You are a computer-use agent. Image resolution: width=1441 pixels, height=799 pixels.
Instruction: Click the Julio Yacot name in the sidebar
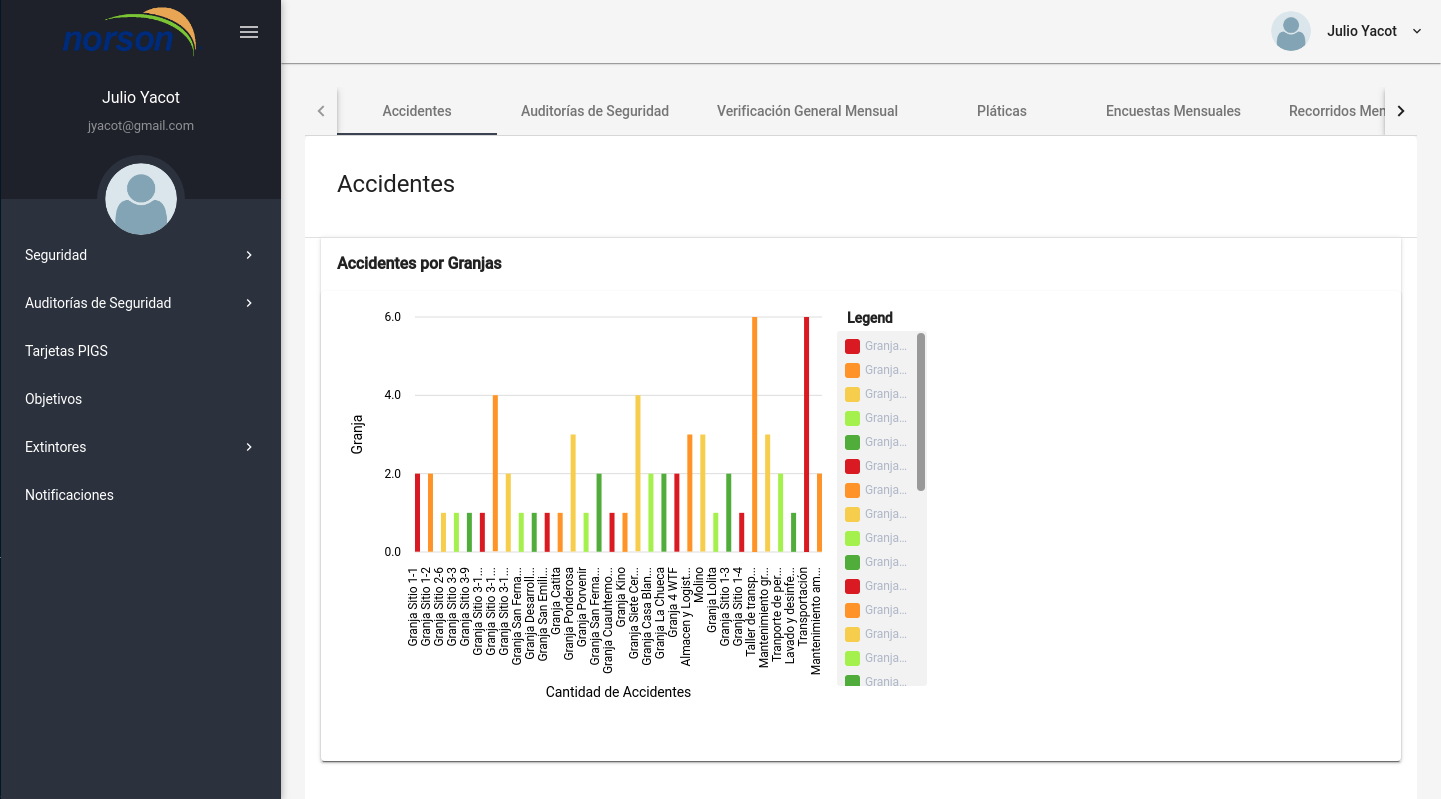click(141, 97)
